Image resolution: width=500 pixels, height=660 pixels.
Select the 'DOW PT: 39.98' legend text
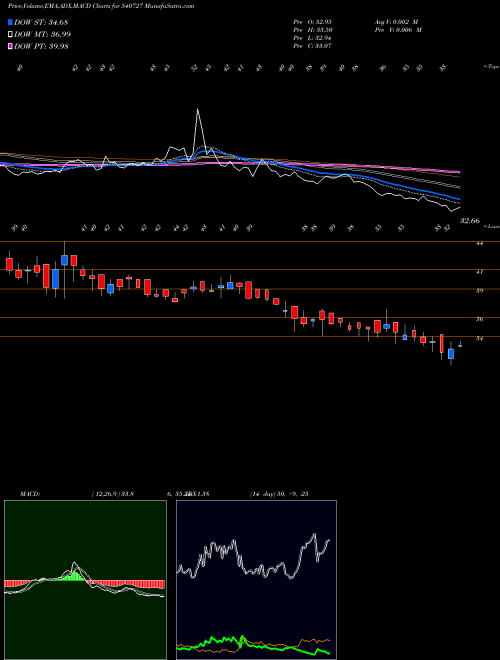pos(41,46)
